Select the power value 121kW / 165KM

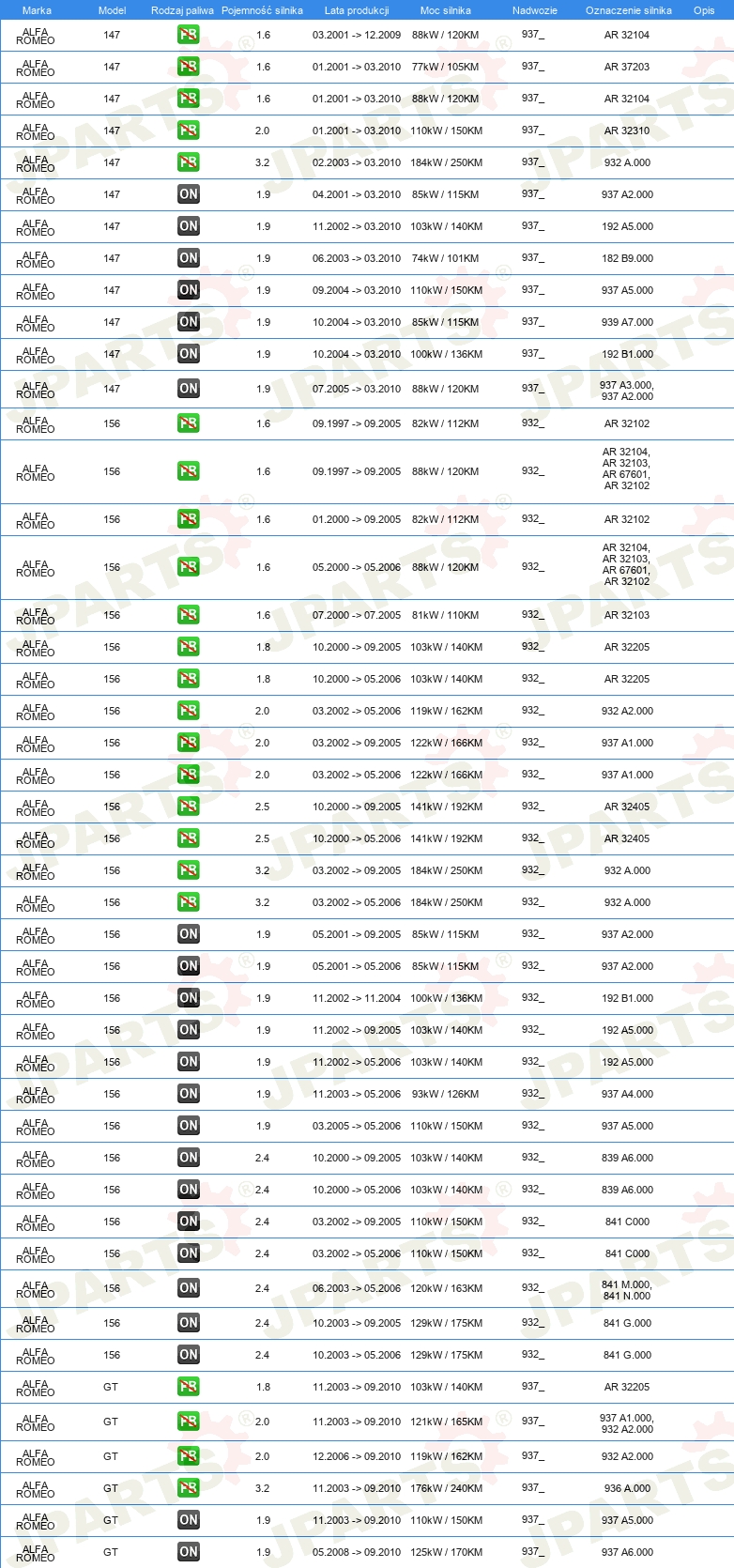[446, 1422]
